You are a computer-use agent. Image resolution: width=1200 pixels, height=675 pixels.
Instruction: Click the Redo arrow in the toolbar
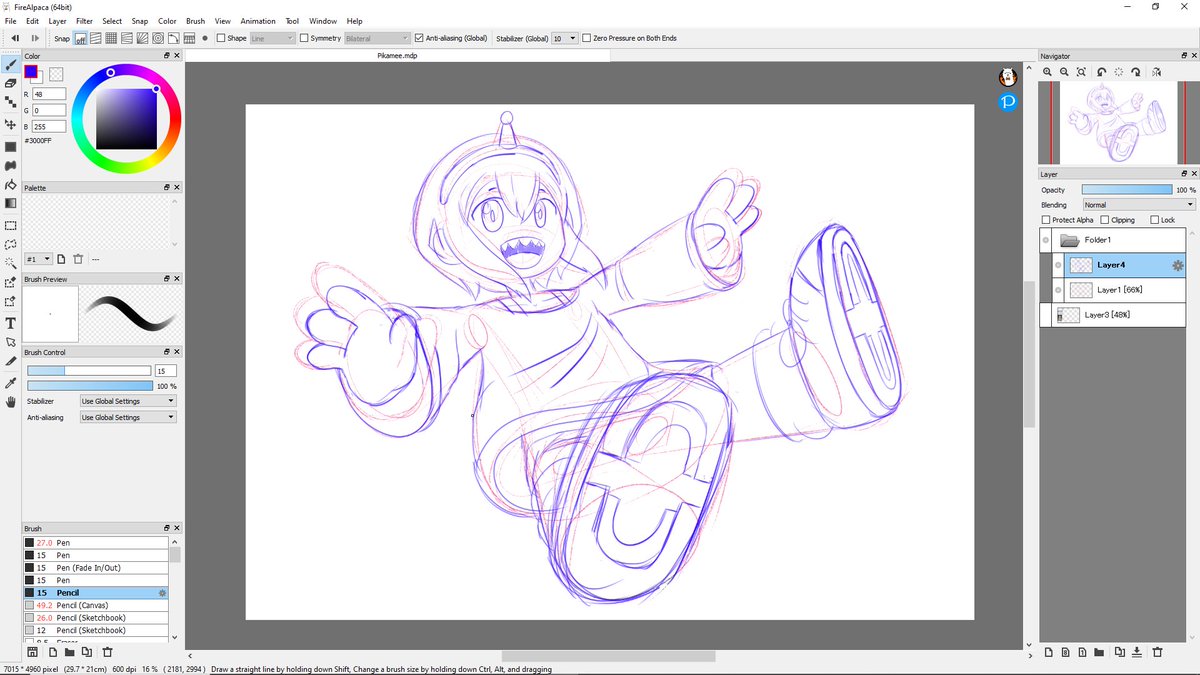pos(35,38)
